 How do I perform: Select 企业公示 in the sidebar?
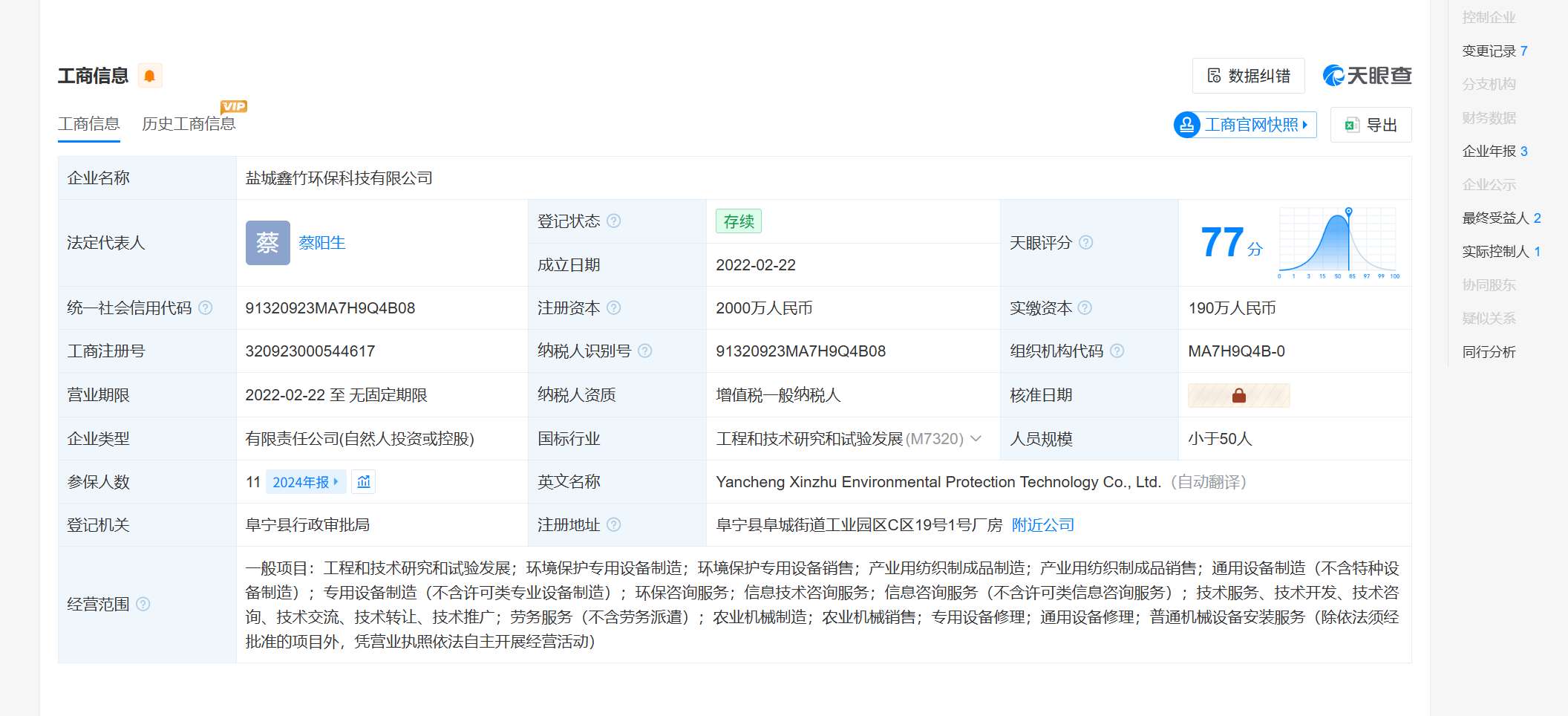pyautogui.click(x=1489, y=185)
